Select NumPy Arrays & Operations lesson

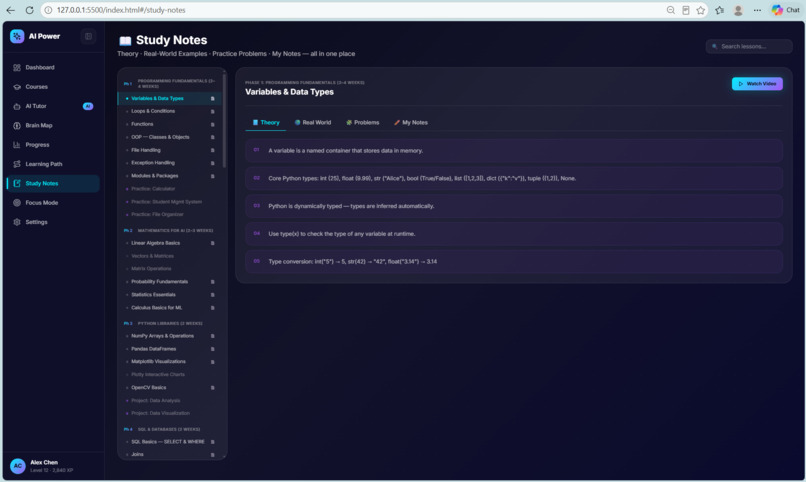(170, 336)
